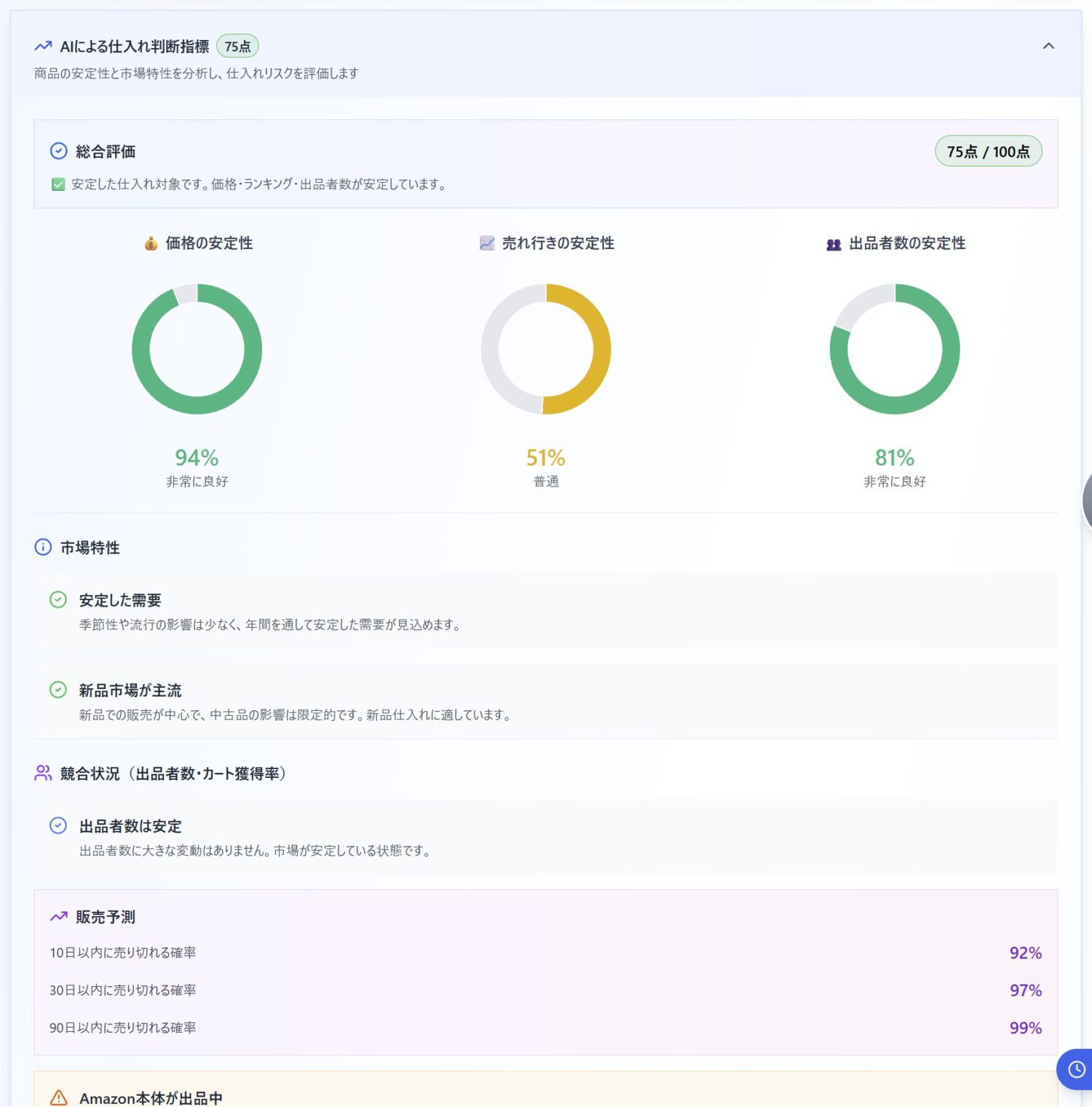Click the 75点 score badge in header
The width and height of the screenshot is (1092, 1107).
pyautogui.click(x=237, y=47)
